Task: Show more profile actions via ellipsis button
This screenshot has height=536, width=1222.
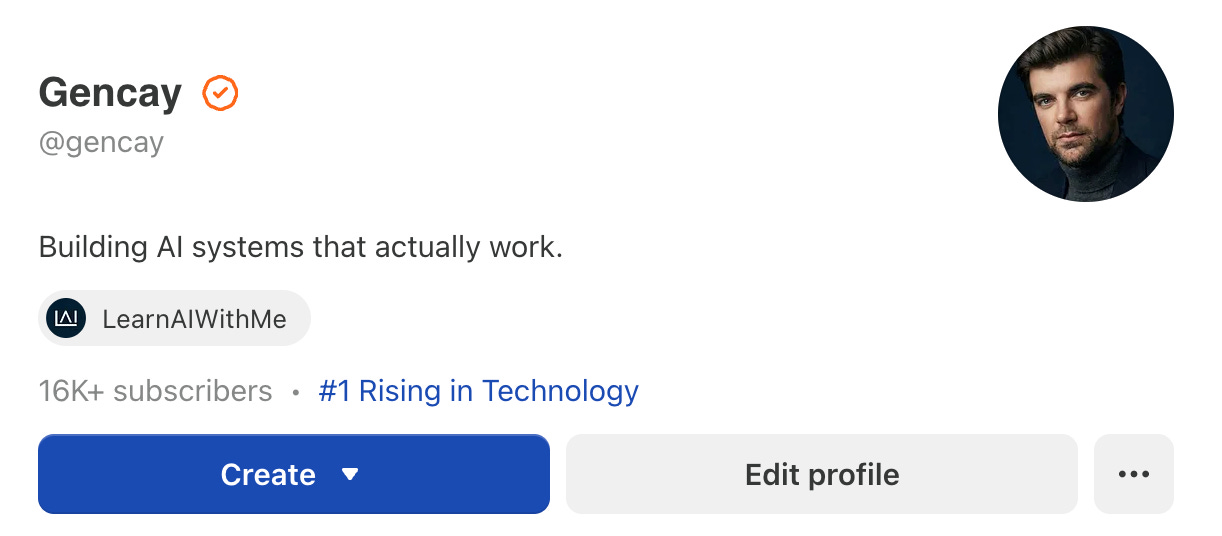Action: (x=1134, y=474)
